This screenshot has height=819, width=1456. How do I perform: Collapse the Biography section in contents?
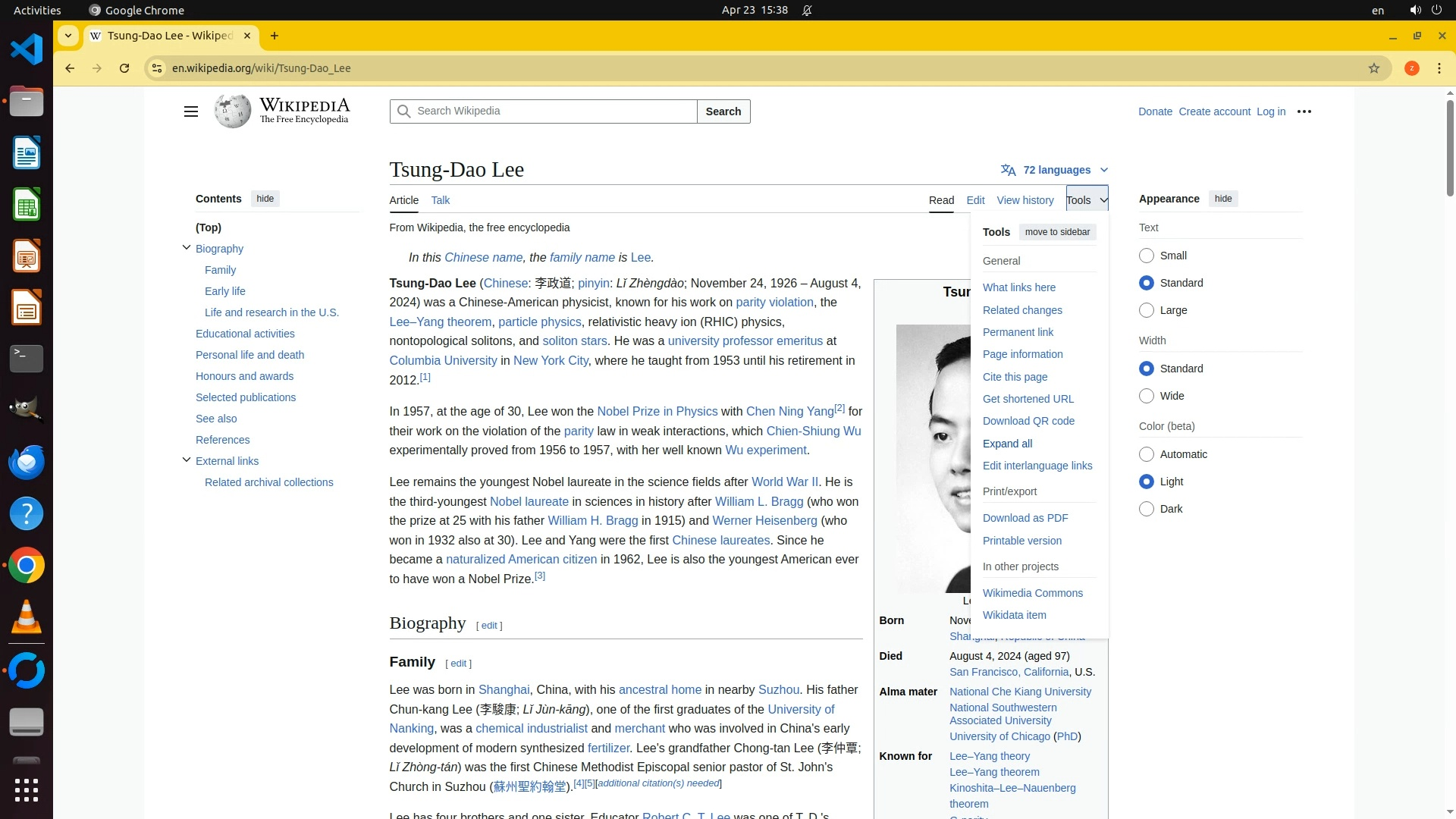(x=187, y=248)
